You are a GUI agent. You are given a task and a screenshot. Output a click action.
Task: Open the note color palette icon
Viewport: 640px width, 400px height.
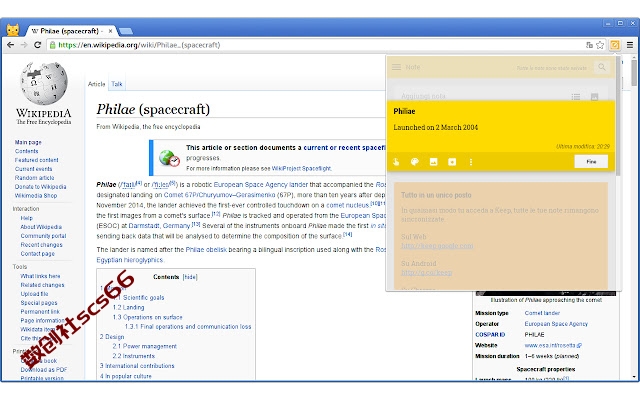(x=415, y=162)
